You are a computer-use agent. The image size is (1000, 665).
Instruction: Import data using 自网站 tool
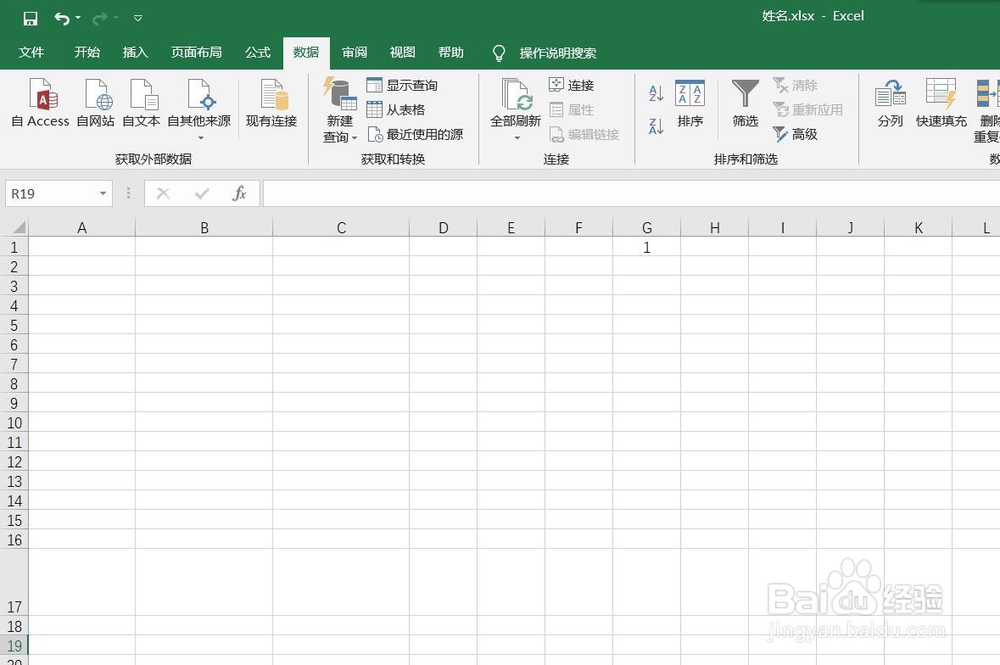(95, 105)
